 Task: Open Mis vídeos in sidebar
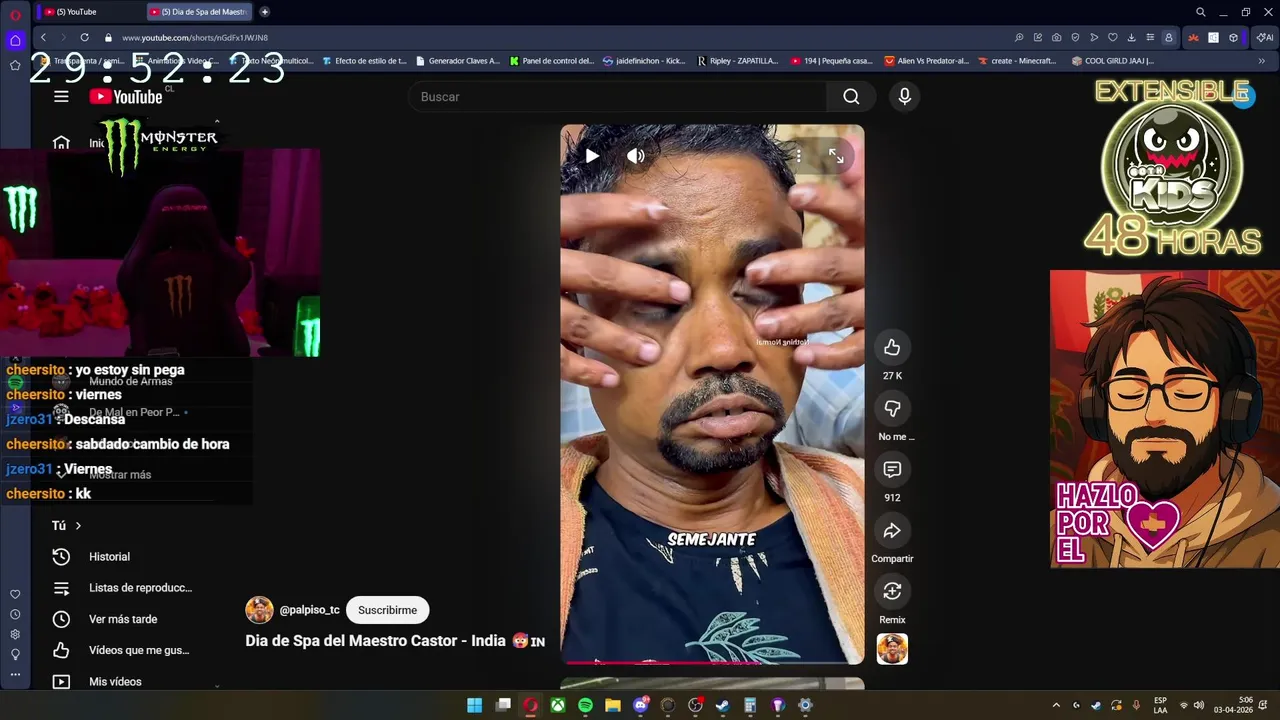(x=115, y=682)
